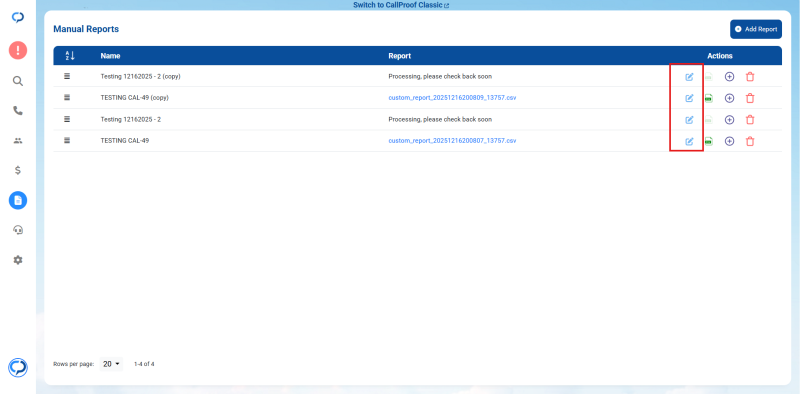
Task: Click the Actions column header
Action: tap(720, 56)
